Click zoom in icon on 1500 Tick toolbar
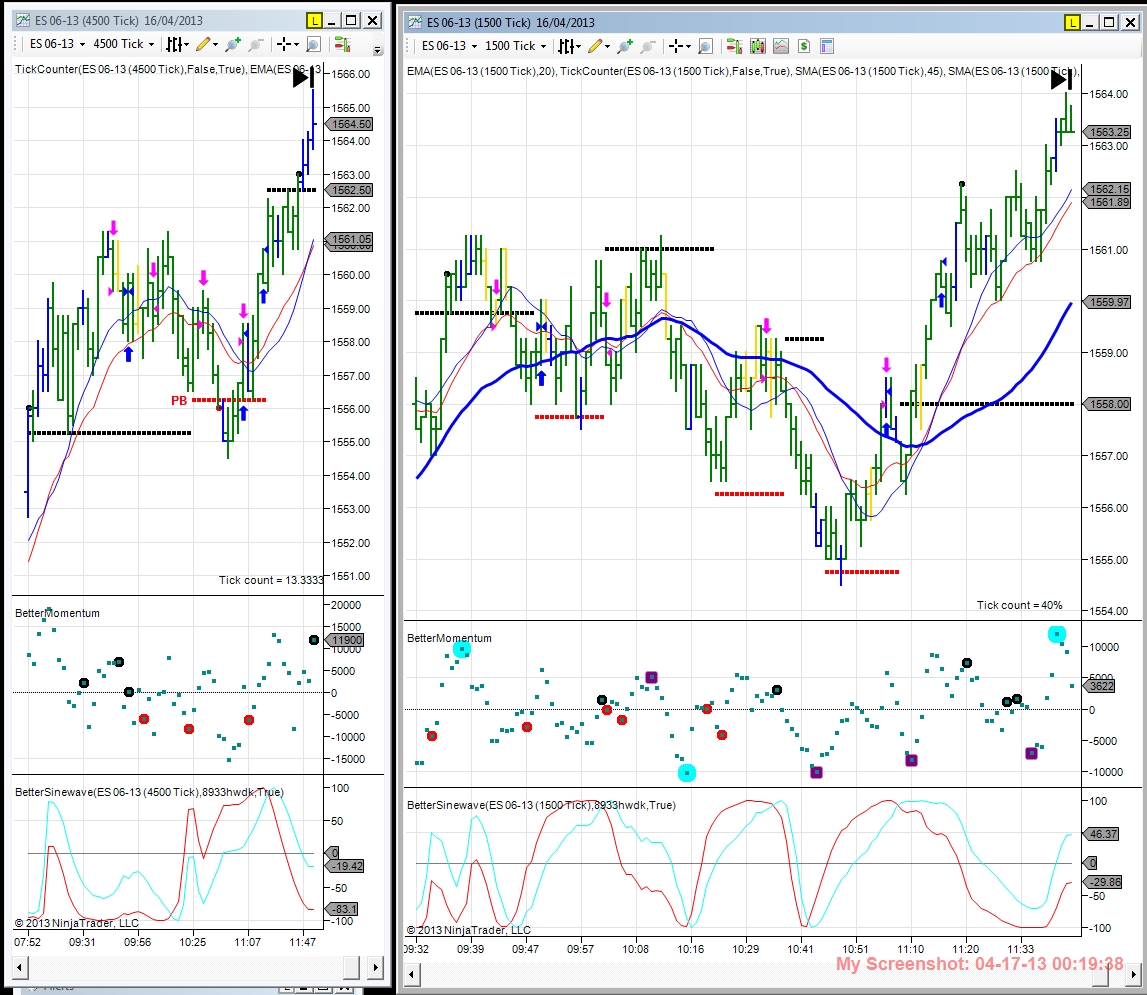The image size is (1147, 995). point(625,46)
